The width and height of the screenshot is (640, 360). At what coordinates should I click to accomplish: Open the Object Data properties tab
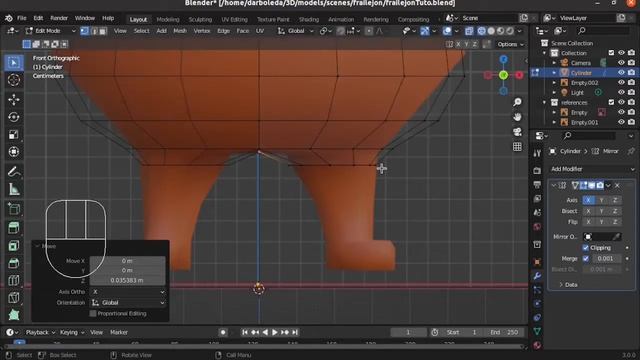click(x=537, y=331)
